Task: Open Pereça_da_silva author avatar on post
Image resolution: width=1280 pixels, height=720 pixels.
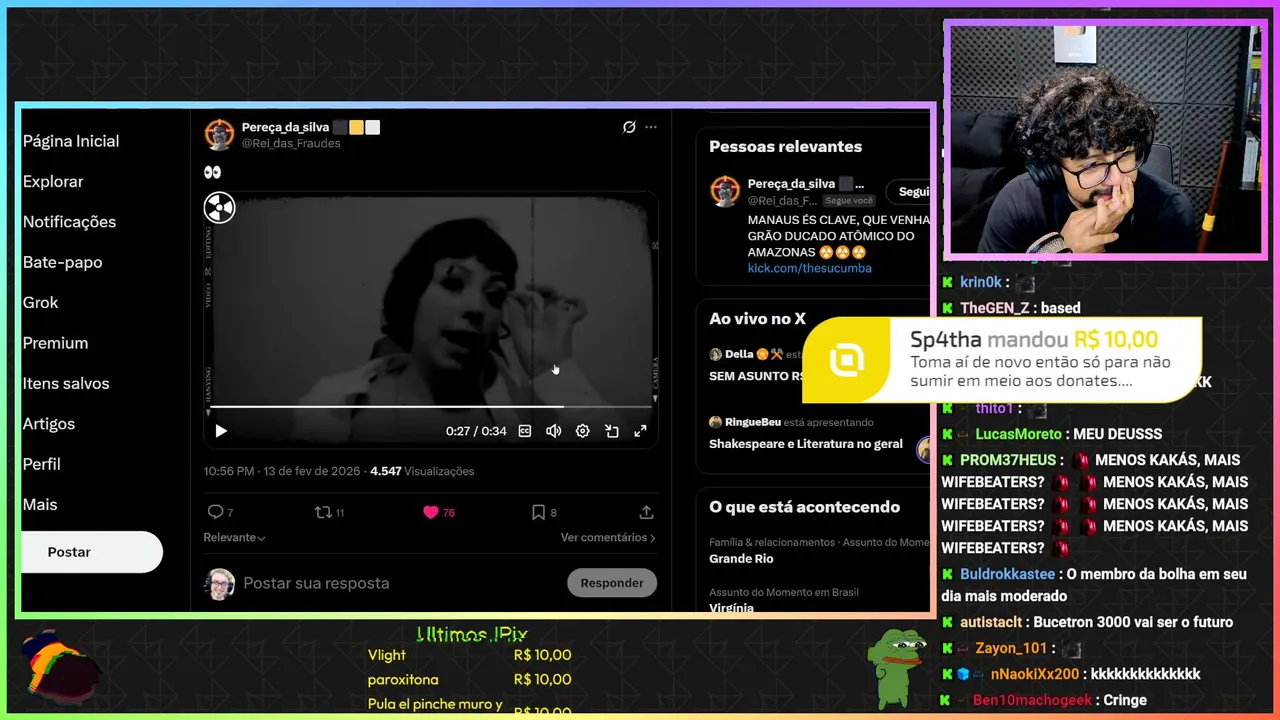Action: 219,135
